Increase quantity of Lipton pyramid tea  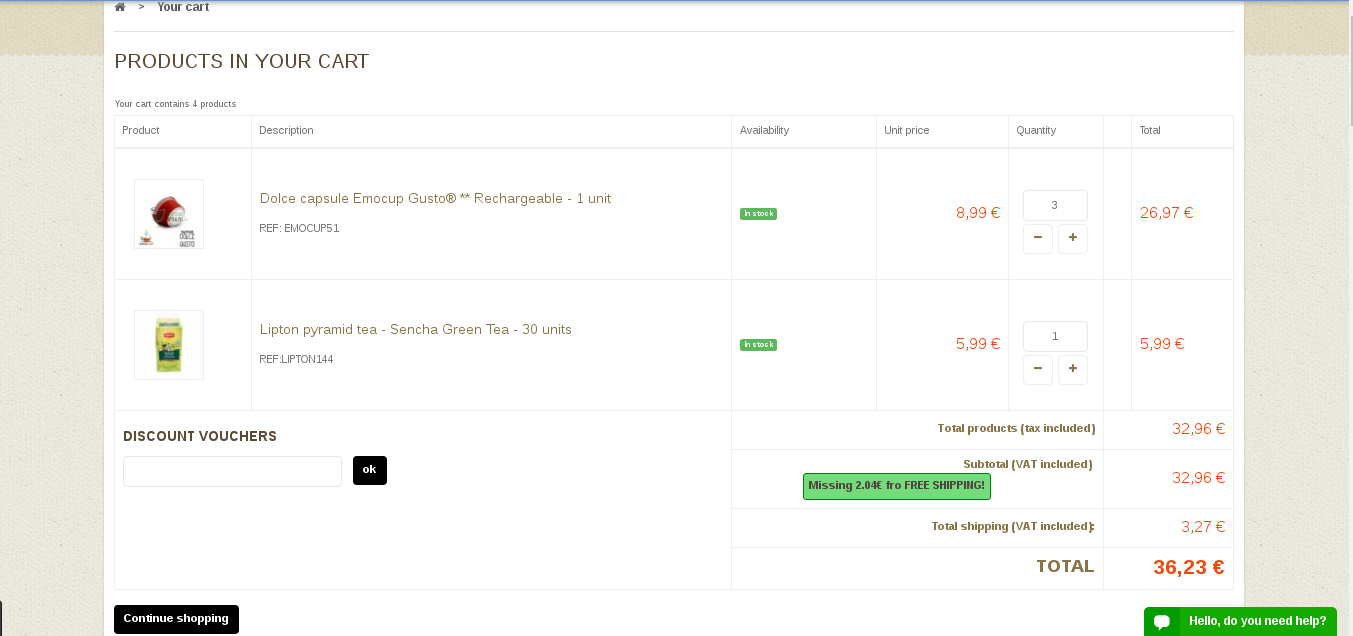1073,370
